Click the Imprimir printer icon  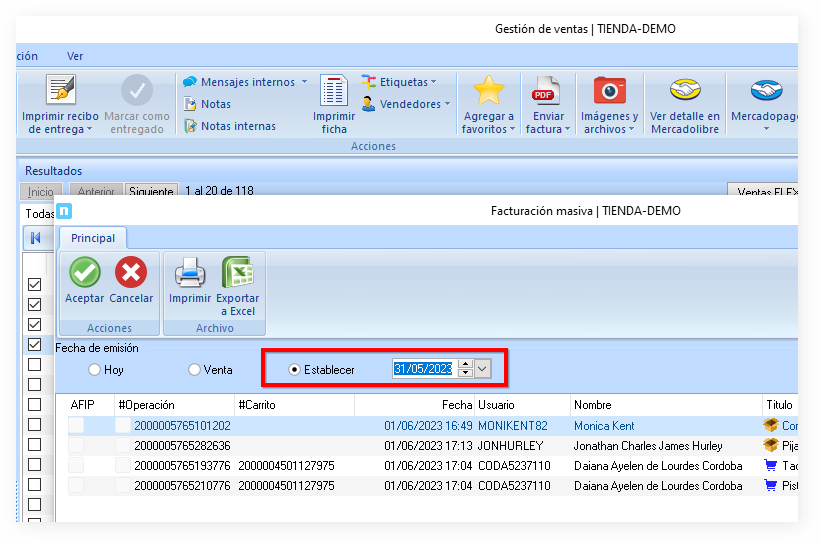click(190, 273)
